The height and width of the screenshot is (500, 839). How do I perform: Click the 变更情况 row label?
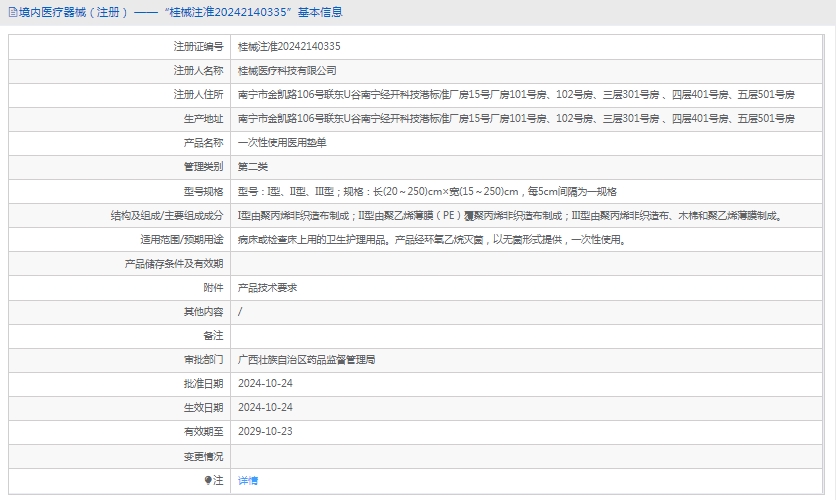point(203,457)
